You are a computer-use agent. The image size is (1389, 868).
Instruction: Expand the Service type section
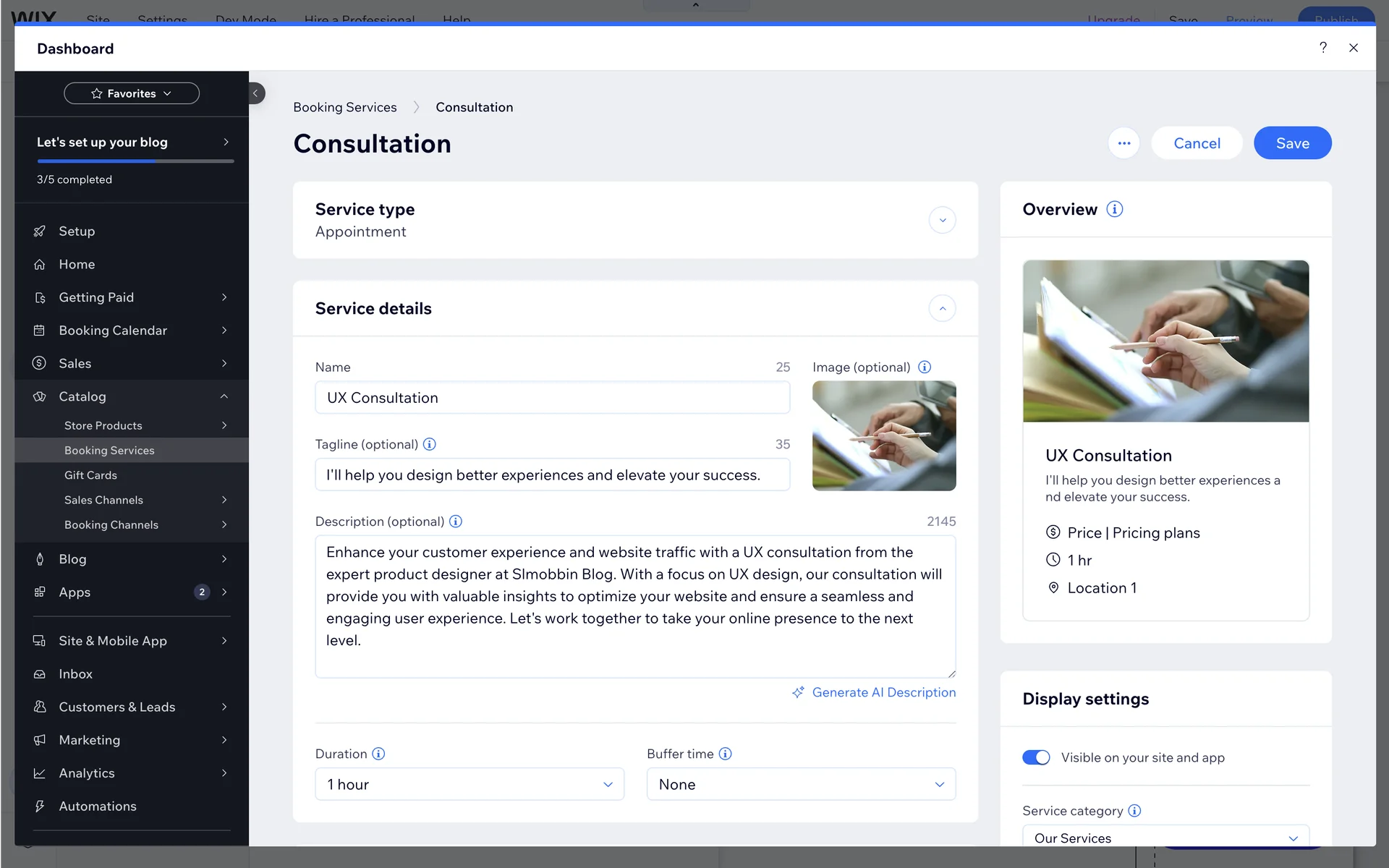pos(942,220)
